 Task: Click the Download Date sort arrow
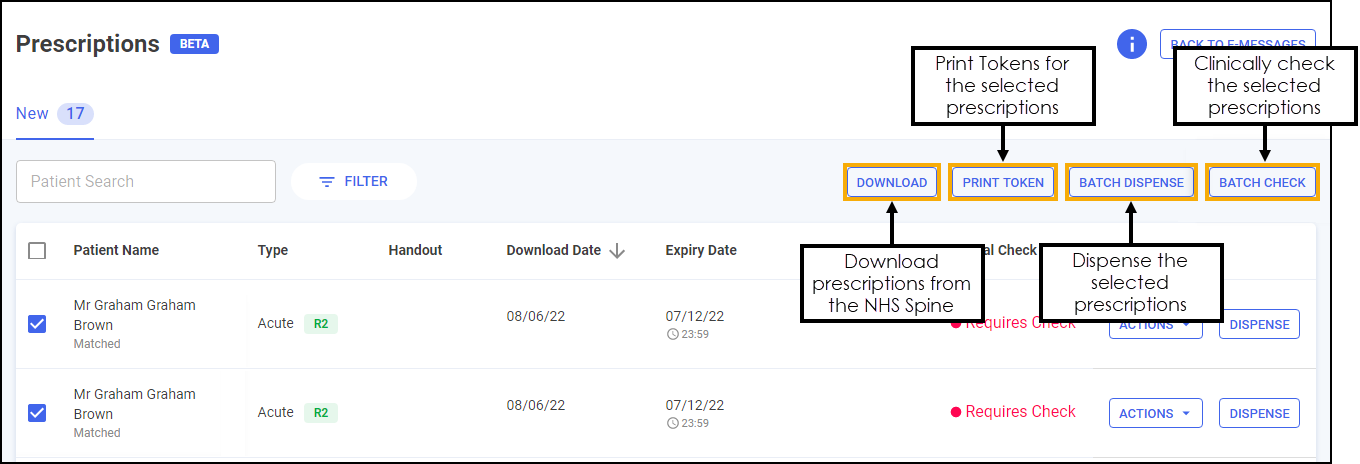(x=617, y=251)
